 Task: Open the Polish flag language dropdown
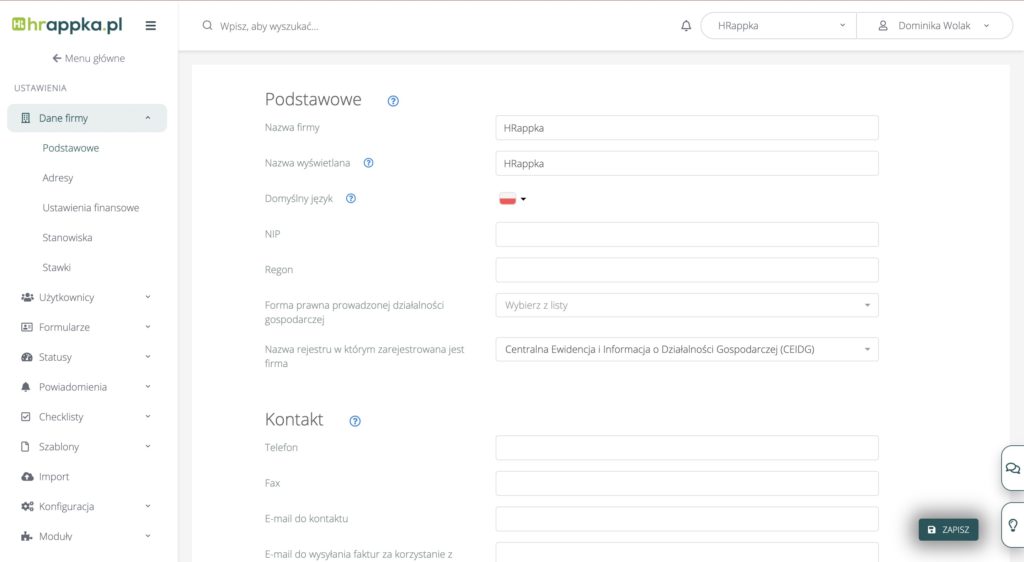click(512, 199)
